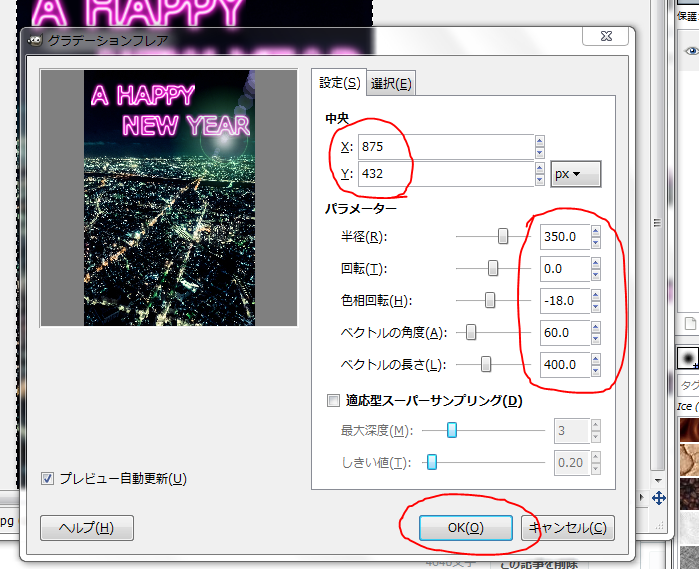Click the 回転(T) slider handle
Image resolution: width=699 pixels, height=569 pixels.
[x=493, y=268]
